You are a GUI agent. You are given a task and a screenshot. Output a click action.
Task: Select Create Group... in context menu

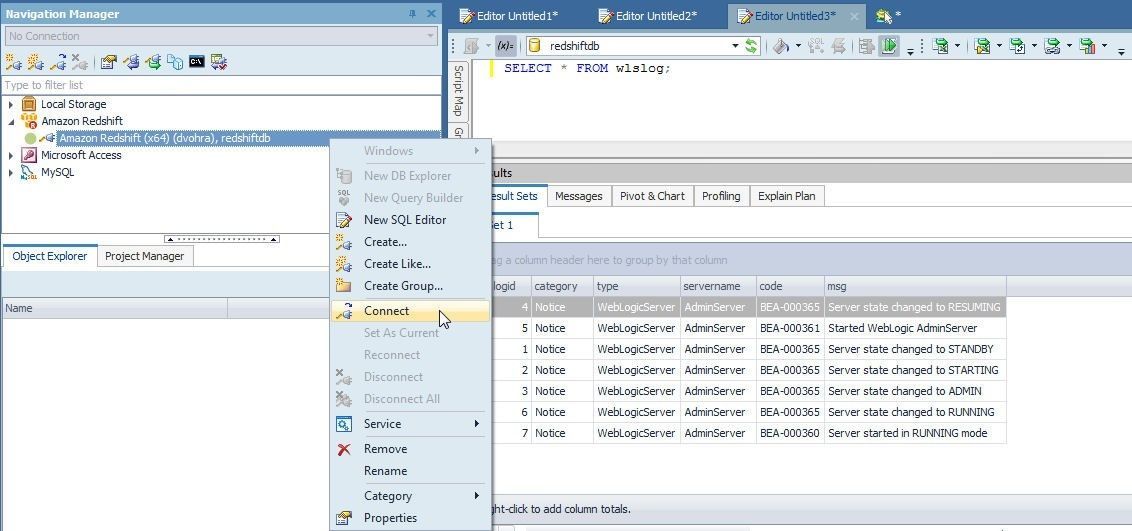point(410,286)
